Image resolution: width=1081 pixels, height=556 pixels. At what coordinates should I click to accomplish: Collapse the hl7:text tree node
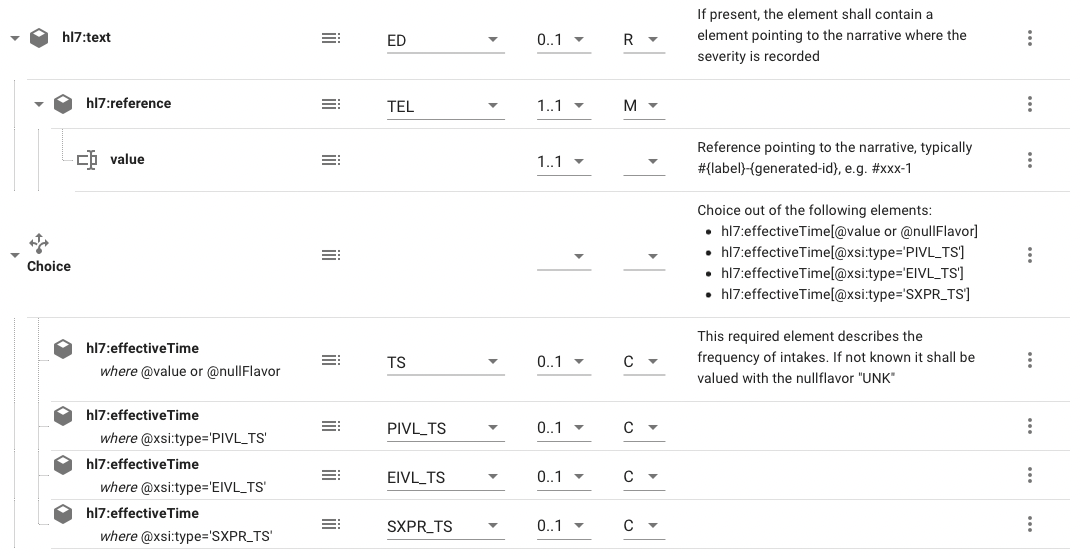tap(14, 38)
